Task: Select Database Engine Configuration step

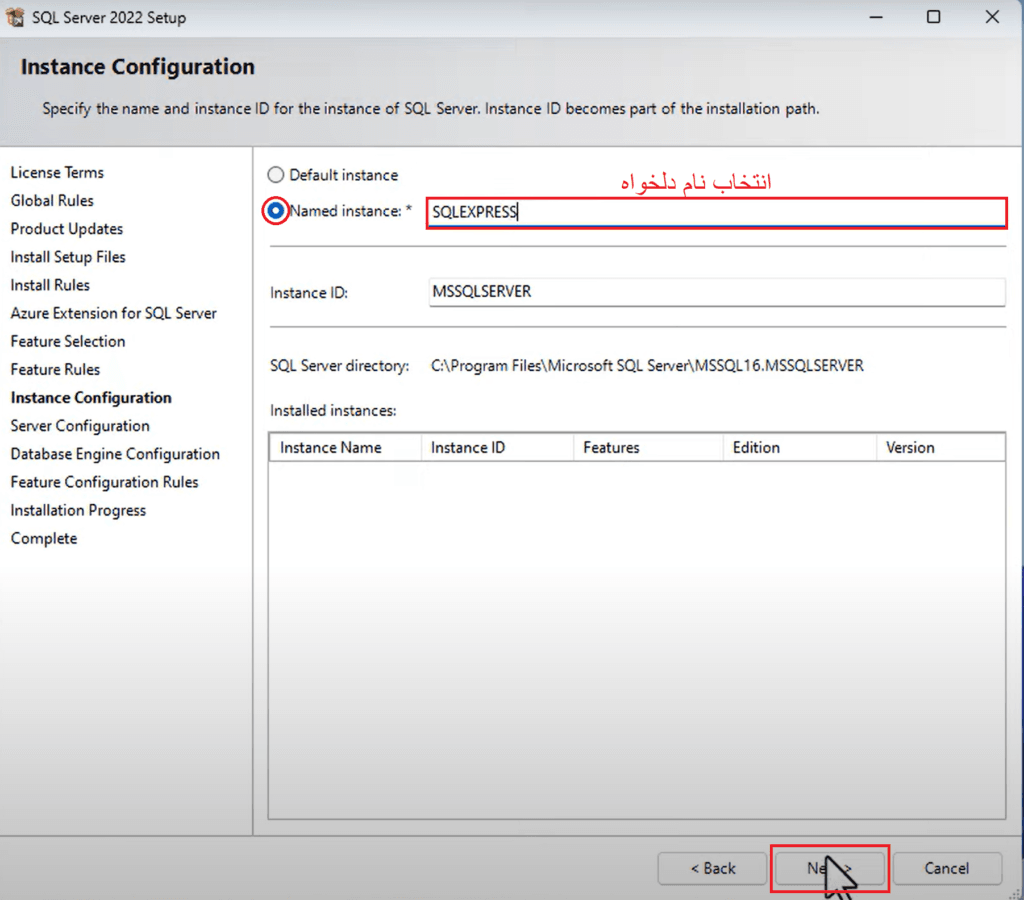Action: click(115, 453)
